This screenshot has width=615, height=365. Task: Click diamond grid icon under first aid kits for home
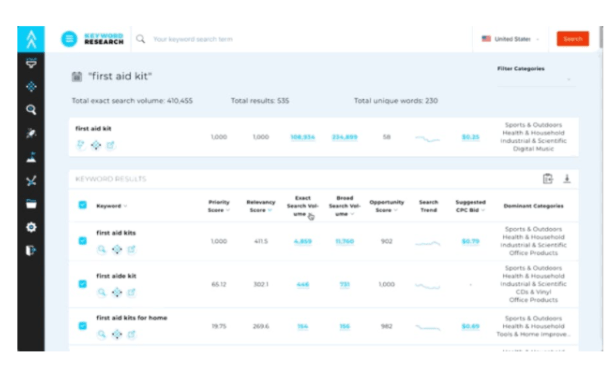tap(117, 334)
